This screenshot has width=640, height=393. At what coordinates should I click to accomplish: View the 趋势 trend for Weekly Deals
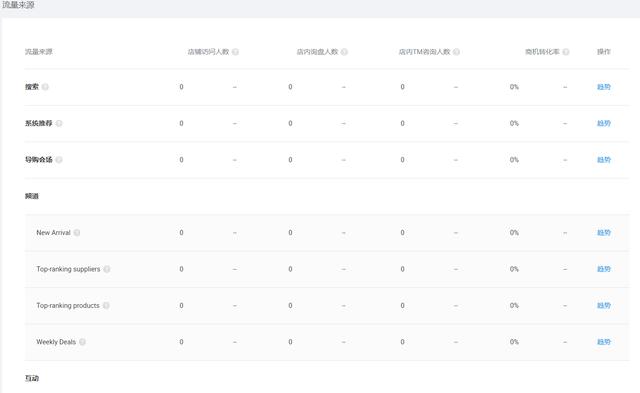(604, 342)
